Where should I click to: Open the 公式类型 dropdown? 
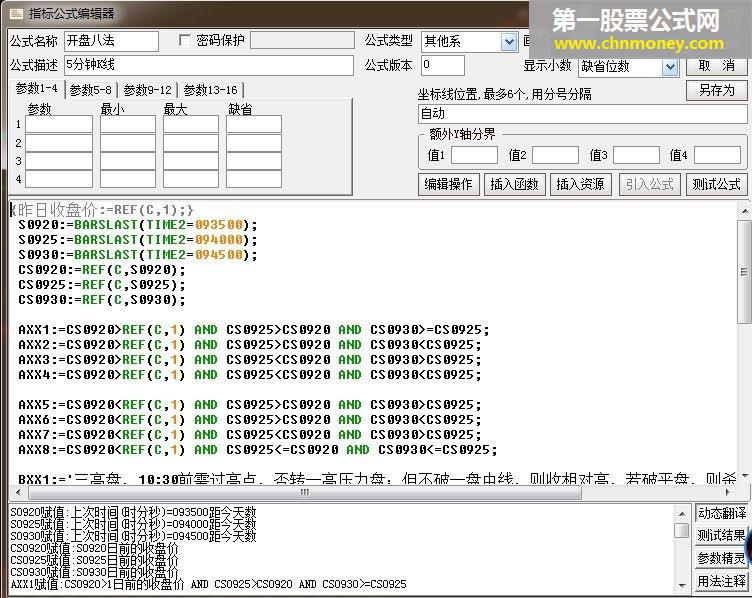pos(509,42)
